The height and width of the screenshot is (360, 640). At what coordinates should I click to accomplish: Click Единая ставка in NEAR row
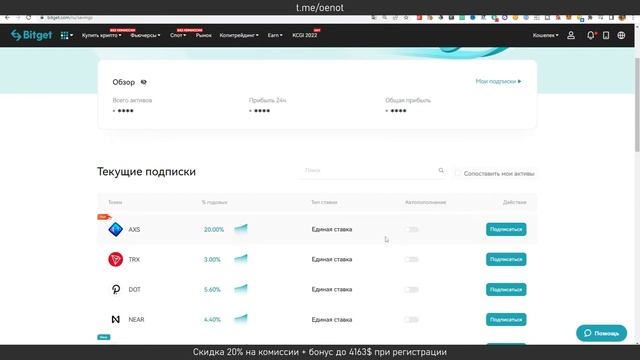[x=332, y=320]
